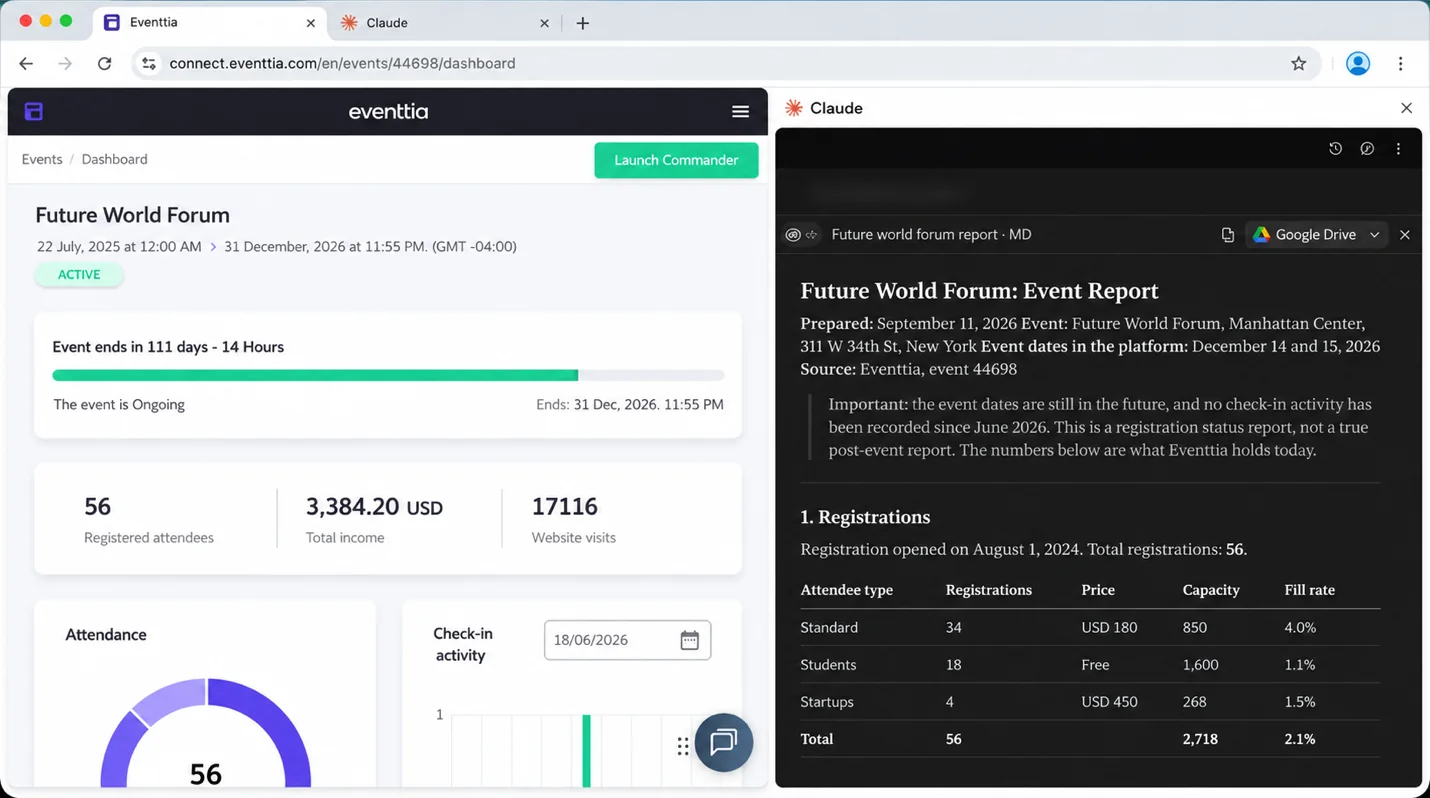Click the 17116 website visits stat

(x=574, y=519)
